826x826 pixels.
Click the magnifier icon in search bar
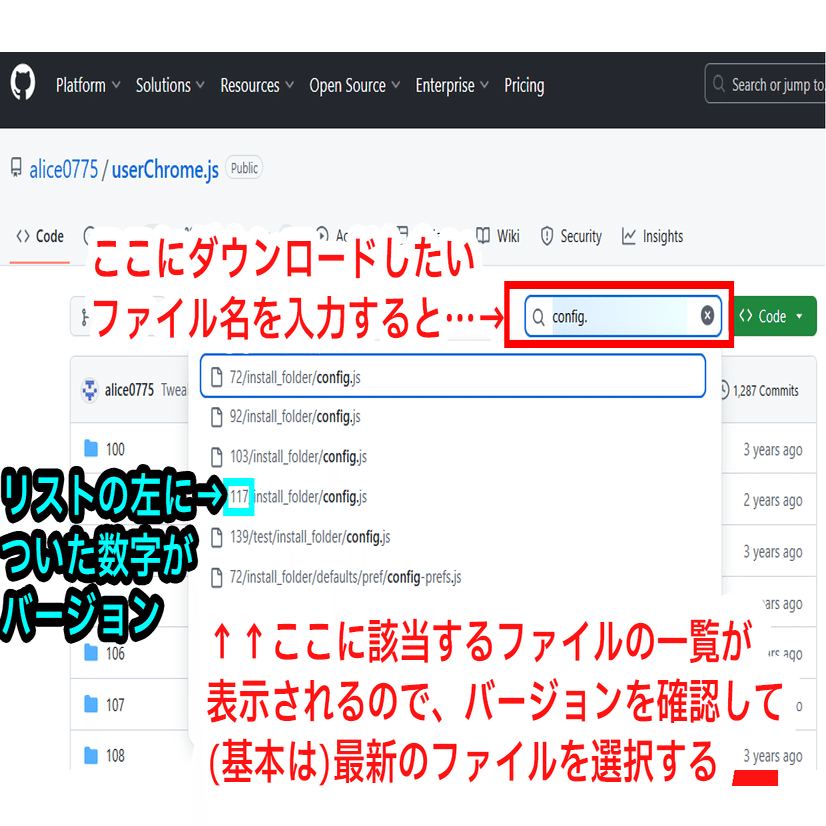pyautogui.click(x=540, y=315)
